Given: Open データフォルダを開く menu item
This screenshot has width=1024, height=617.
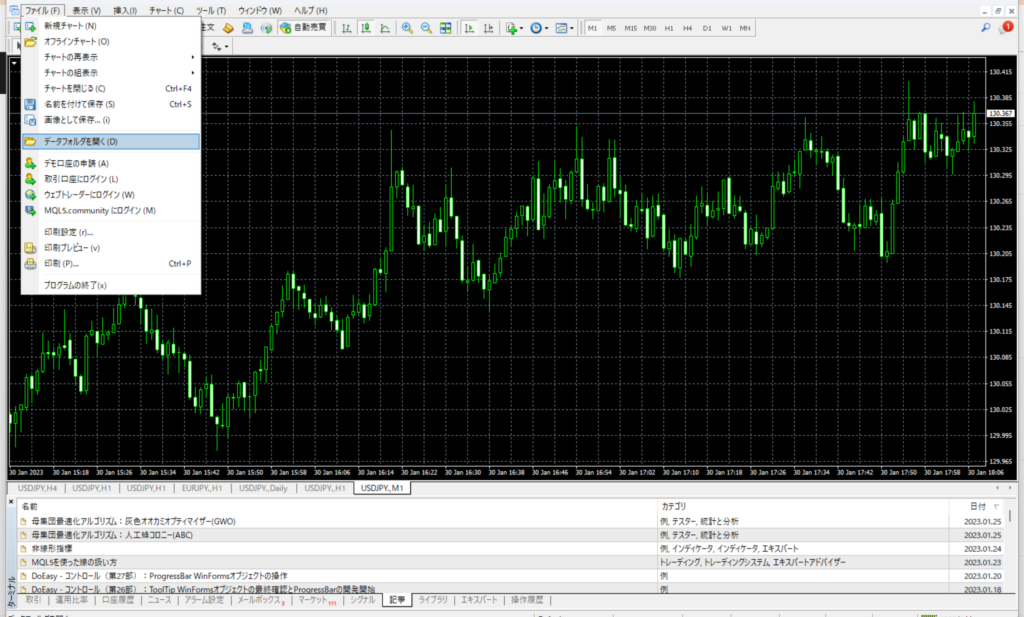Looking at the screenshot, I should 111,141.
